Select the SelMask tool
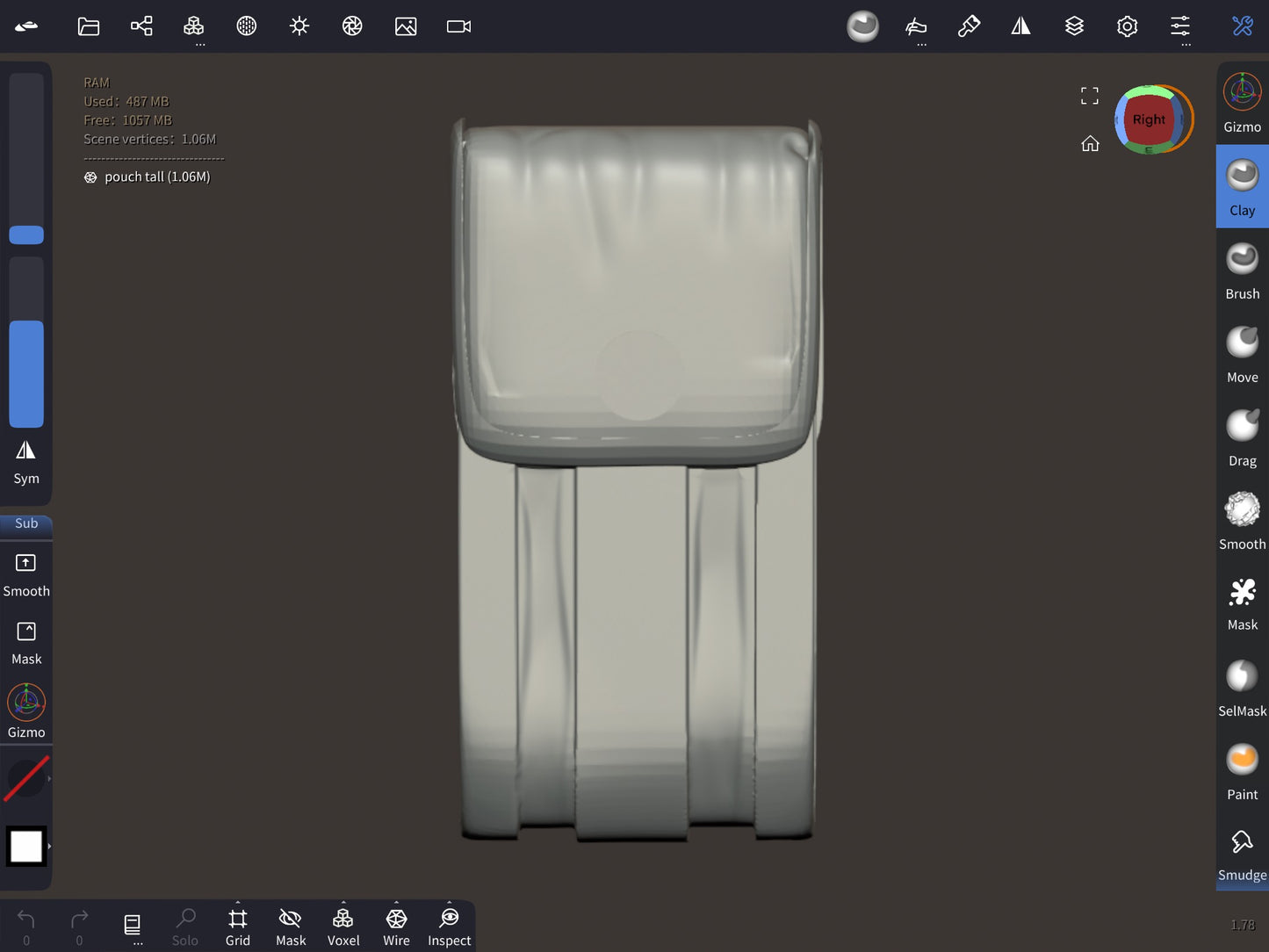Image resolution: width=1269 pixels, height=952 pixels. click(x=1243, y=689)
